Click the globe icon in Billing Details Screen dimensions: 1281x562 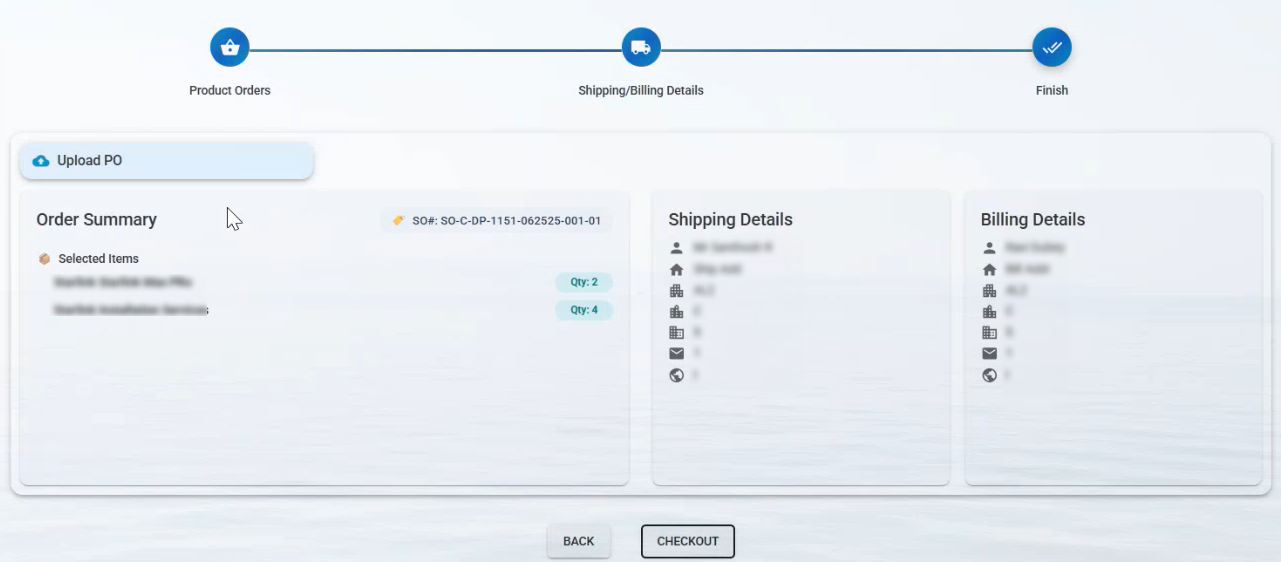point(990,375)
